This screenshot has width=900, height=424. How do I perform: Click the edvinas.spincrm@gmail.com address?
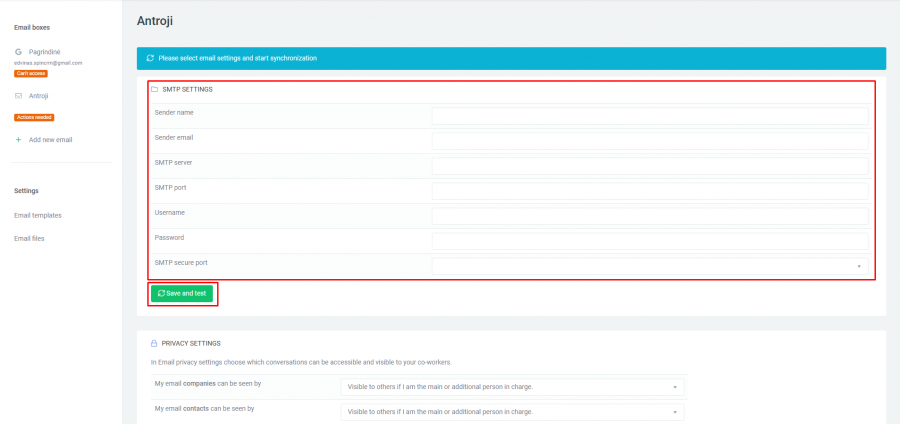coord(48,63)
